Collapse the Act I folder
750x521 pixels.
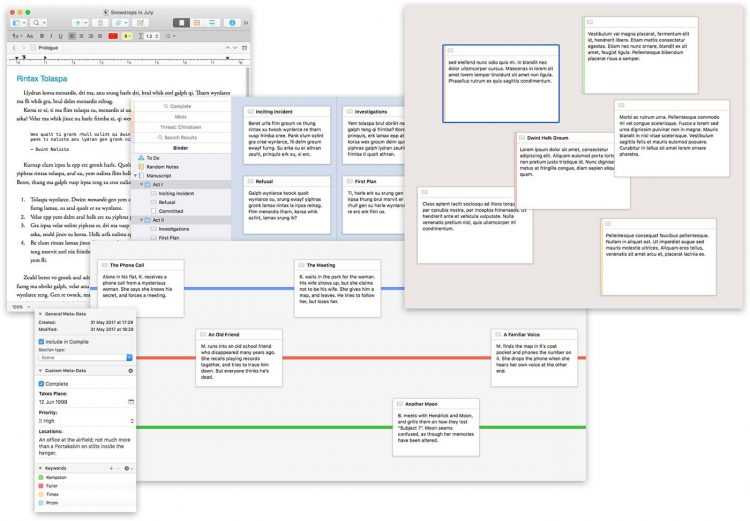point(142,185)
